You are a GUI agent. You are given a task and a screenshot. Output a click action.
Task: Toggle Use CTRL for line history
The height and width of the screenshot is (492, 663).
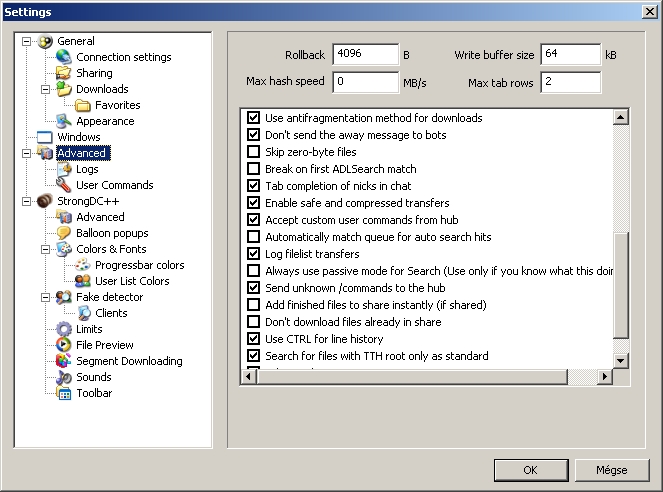pos(253,339)
